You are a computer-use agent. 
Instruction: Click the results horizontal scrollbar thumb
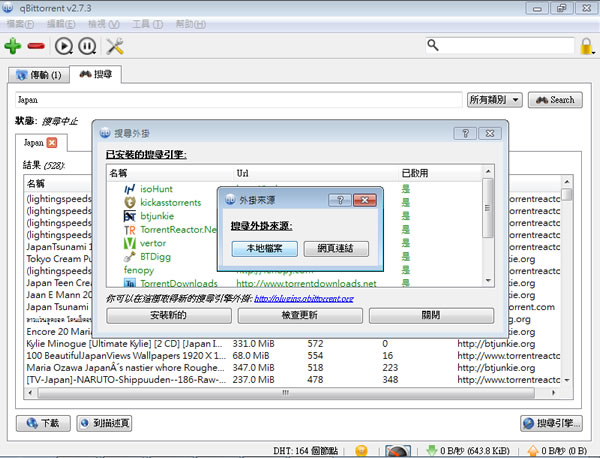pos(285,393)
